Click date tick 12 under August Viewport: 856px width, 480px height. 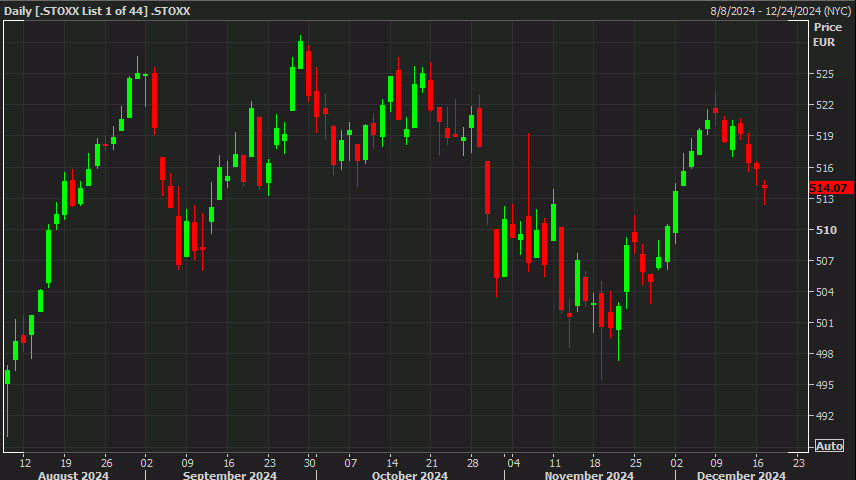(x=25, y=463)
